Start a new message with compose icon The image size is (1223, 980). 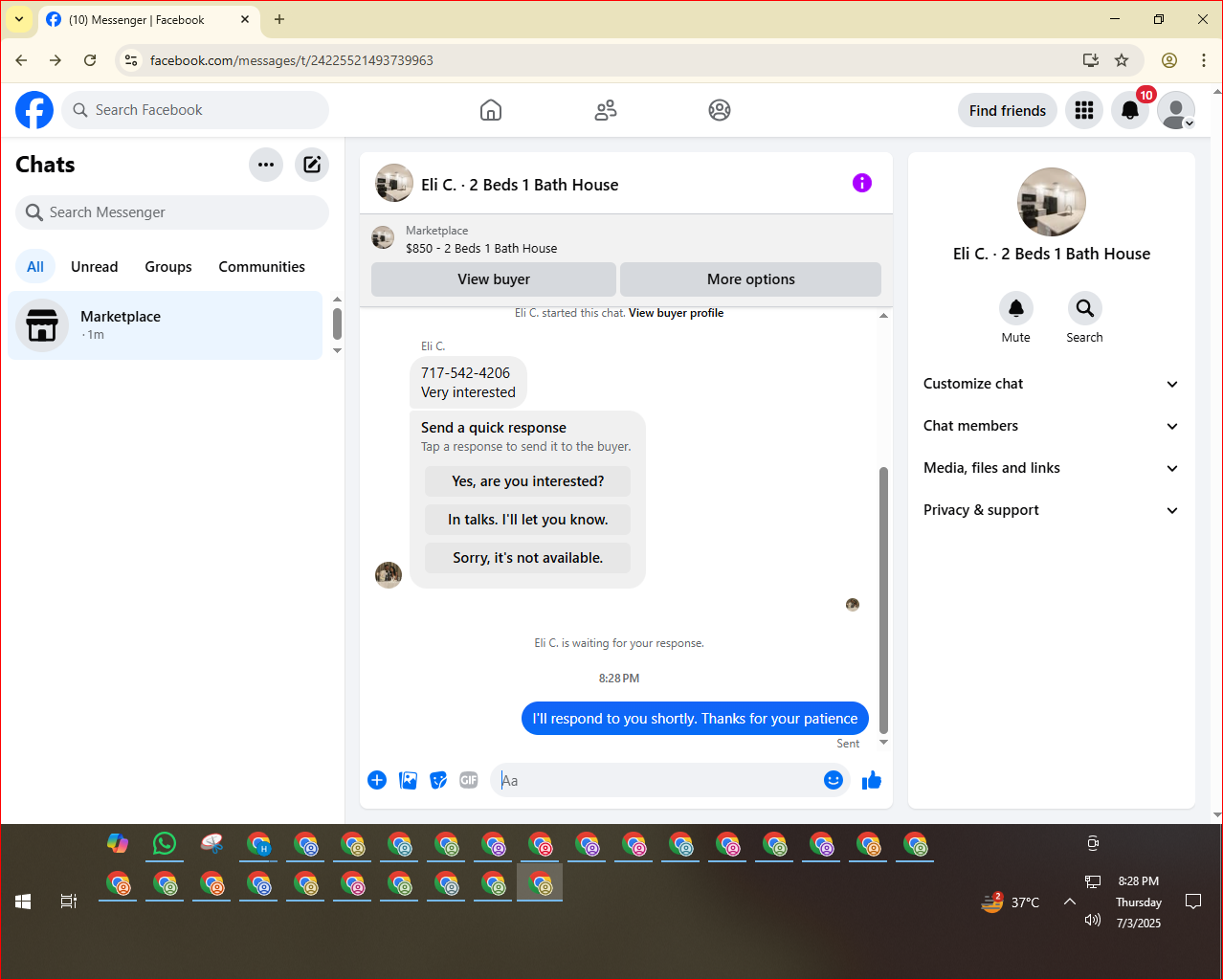coord(312,165)
